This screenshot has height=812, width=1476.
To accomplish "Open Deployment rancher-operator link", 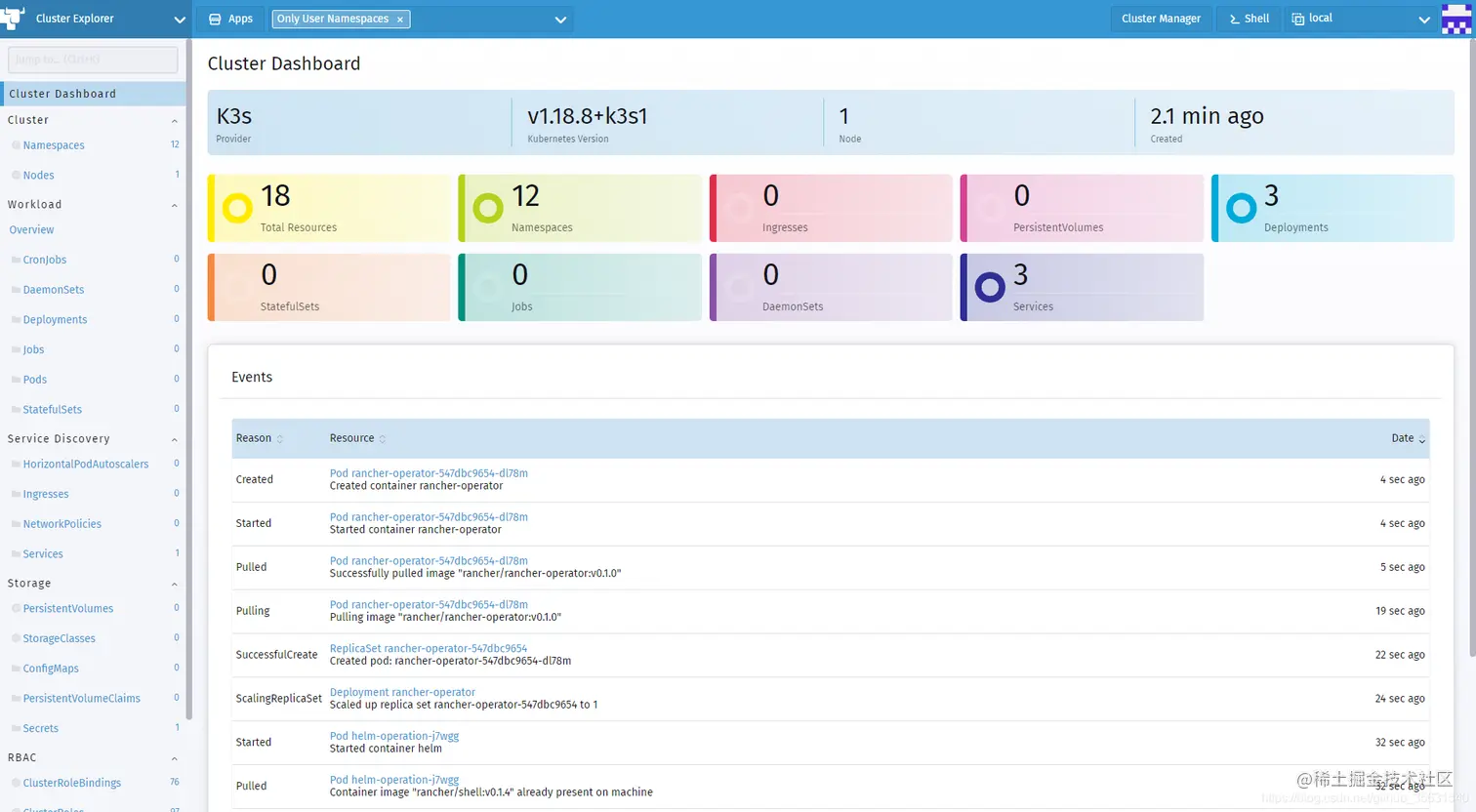I will coord(402,693).
